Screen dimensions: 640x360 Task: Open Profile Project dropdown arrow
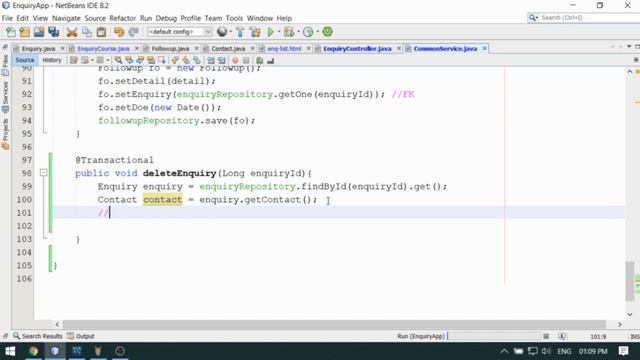point(318,32)
